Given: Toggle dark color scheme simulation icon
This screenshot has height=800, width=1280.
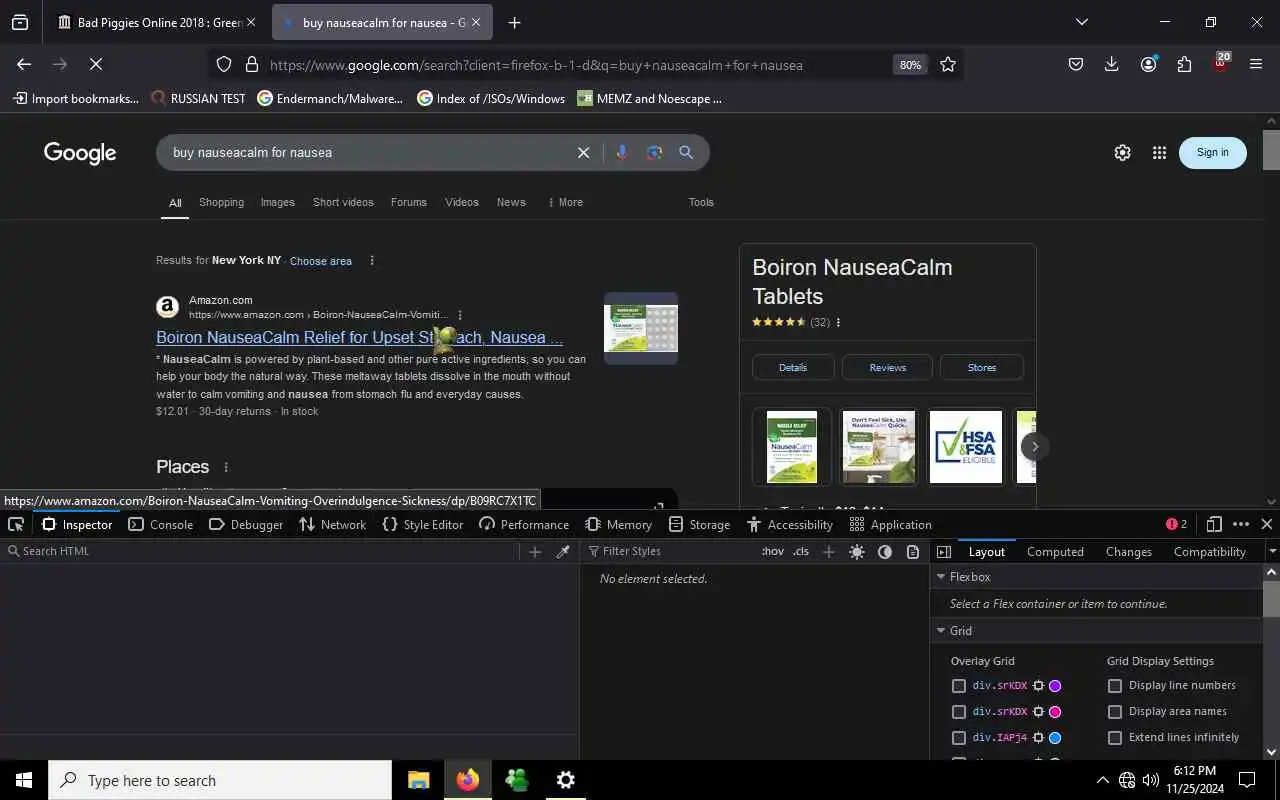Looking at the screenshot, I should click(885, 551).
